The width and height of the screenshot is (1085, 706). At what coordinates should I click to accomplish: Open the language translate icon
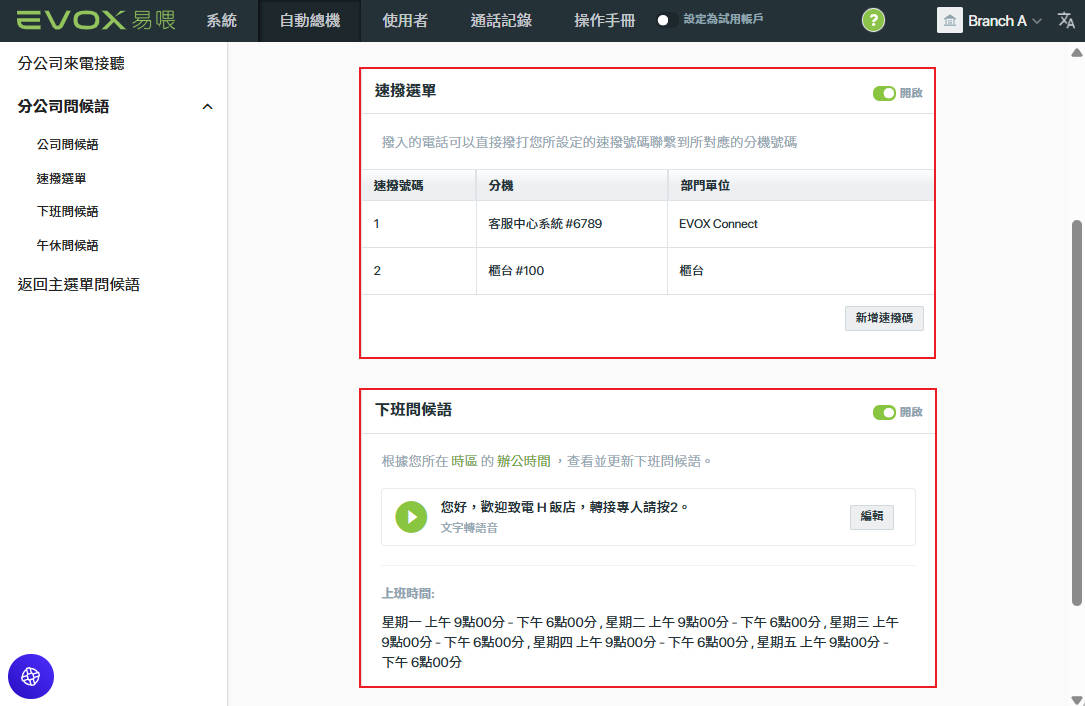point(1066,20)
